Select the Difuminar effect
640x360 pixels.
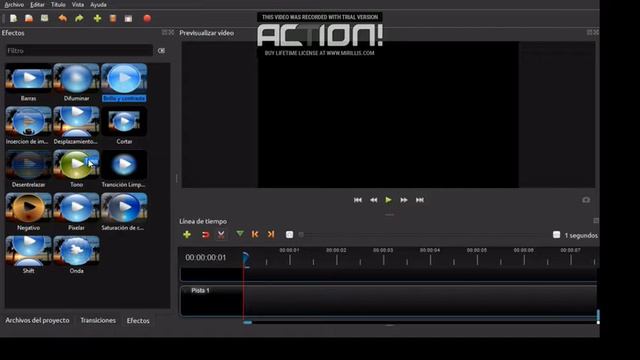click(x=76, y=82)
